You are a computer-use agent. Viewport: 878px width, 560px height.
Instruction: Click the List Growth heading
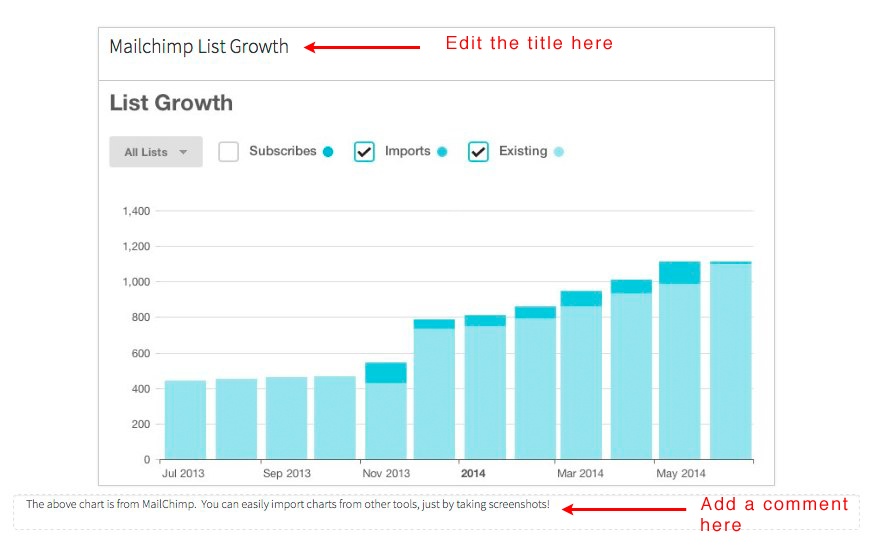point(171,103)
